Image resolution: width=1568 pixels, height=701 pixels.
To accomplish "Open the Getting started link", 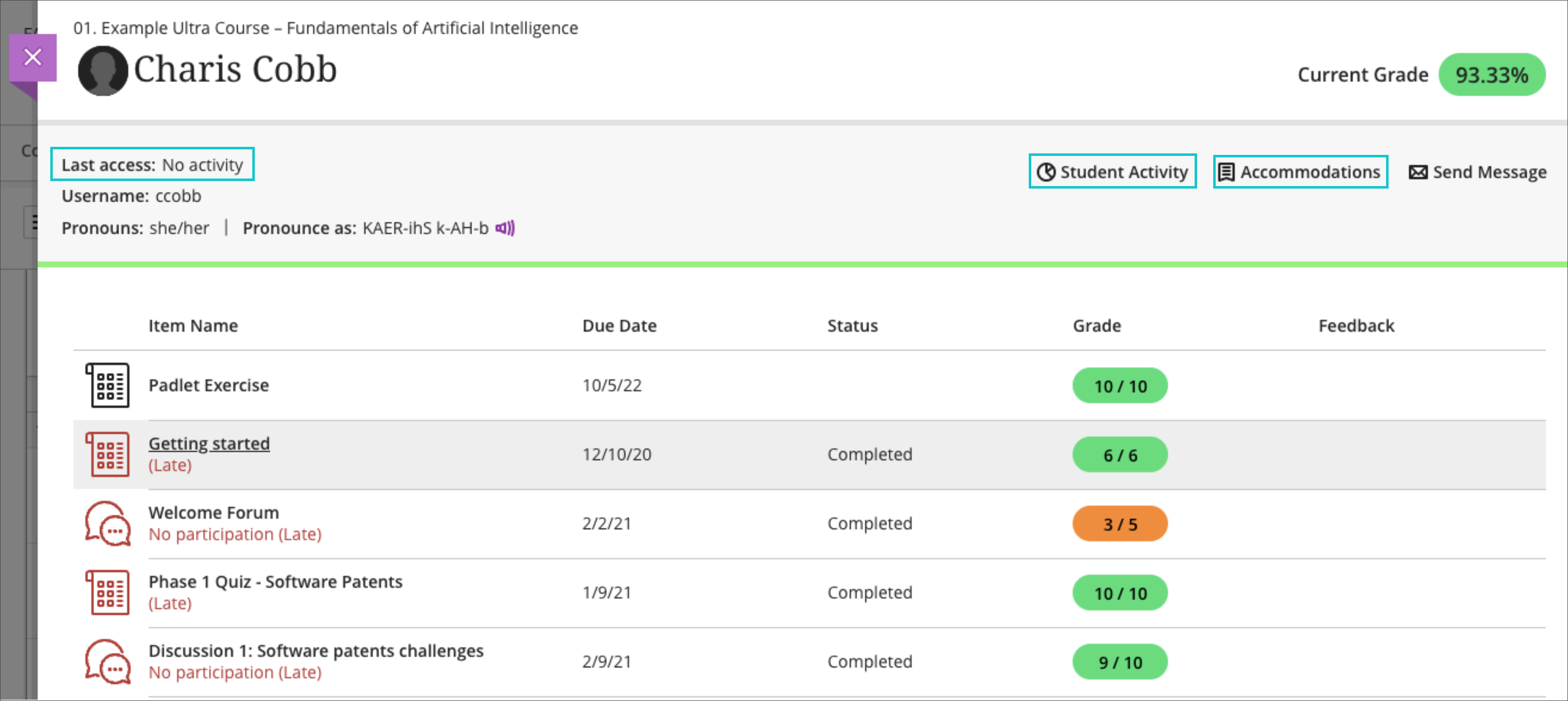I will click(x=209, y=444).
